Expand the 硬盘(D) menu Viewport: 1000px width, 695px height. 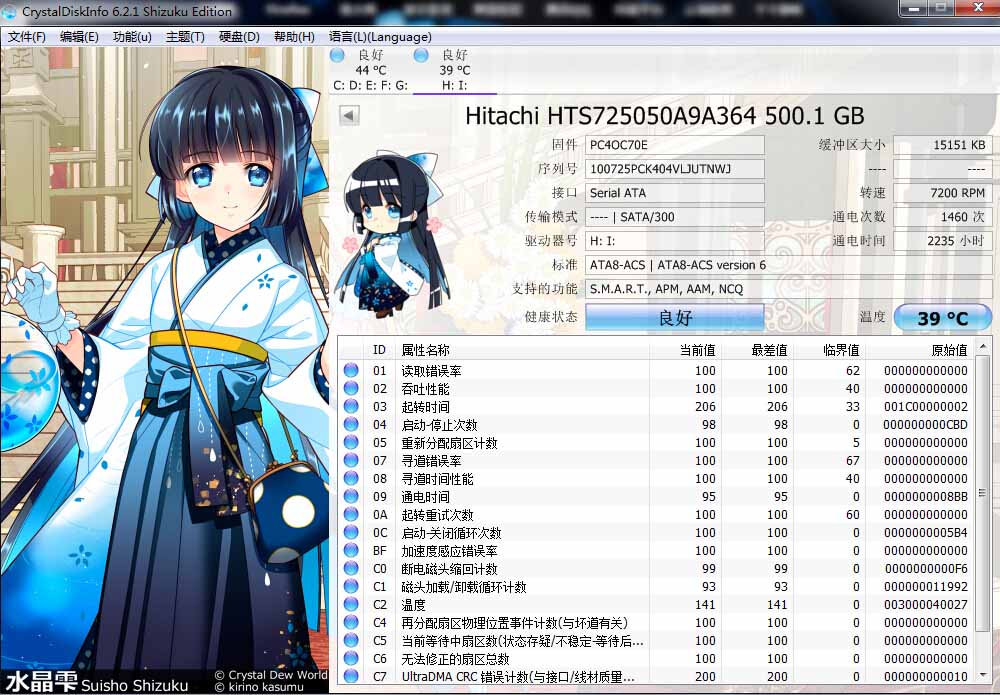point(239,37)
